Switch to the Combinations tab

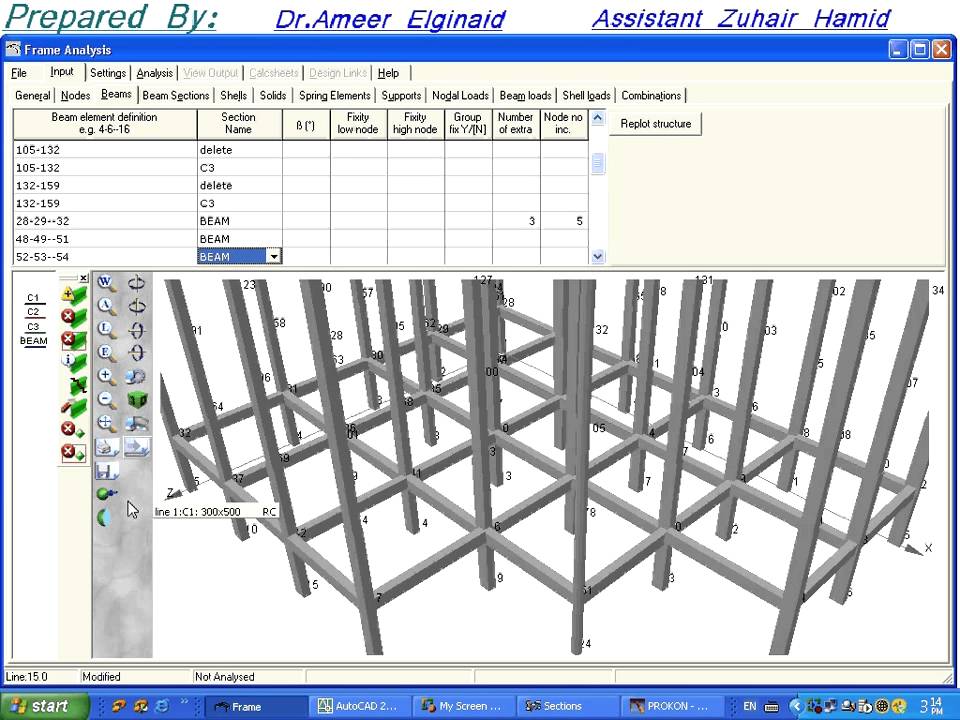[651, 96]
